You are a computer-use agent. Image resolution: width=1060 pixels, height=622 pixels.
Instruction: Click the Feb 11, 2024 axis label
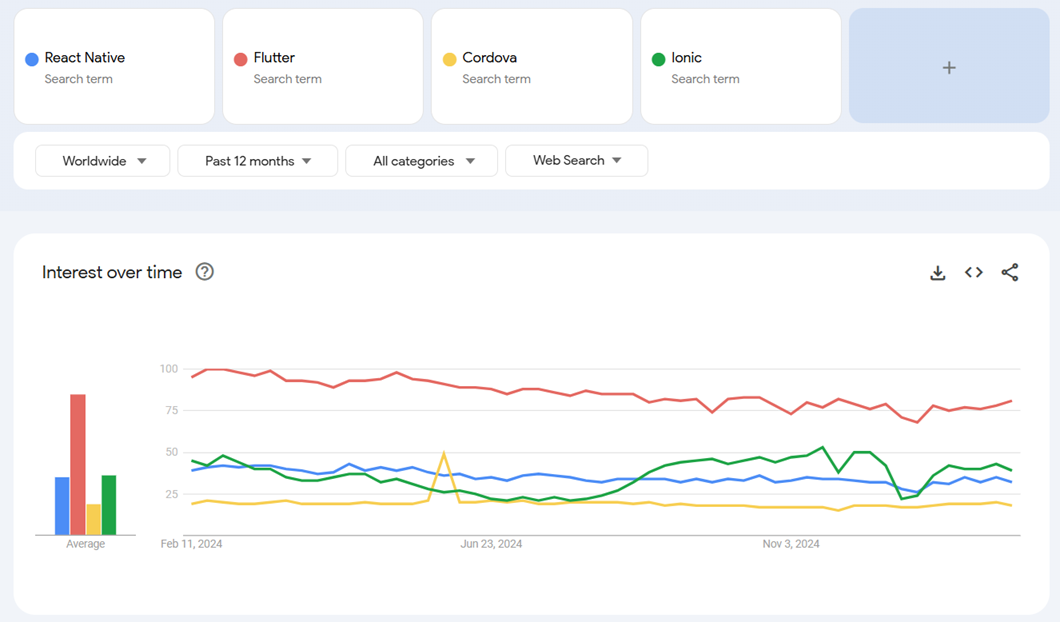pyautogui.click(x=191, y=544)
